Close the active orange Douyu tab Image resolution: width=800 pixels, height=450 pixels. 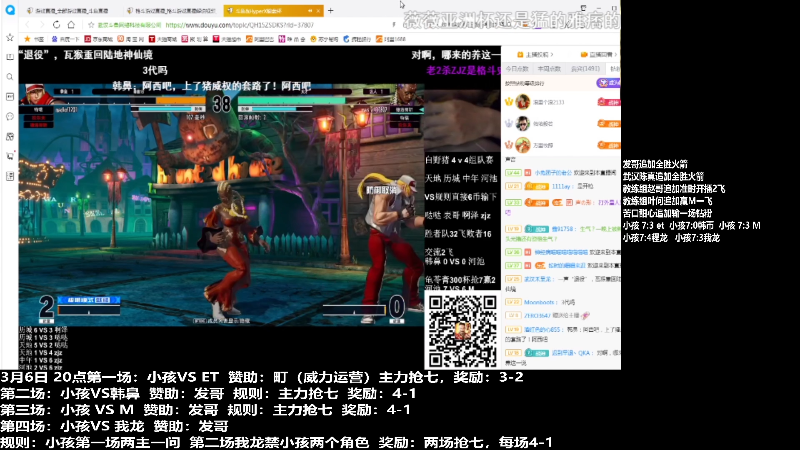coord(318,10)
